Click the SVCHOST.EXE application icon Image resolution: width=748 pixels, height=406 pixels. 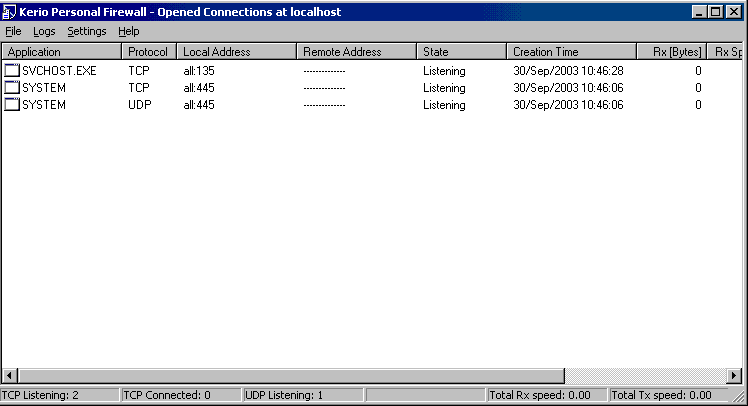click(x=12, y=71)
